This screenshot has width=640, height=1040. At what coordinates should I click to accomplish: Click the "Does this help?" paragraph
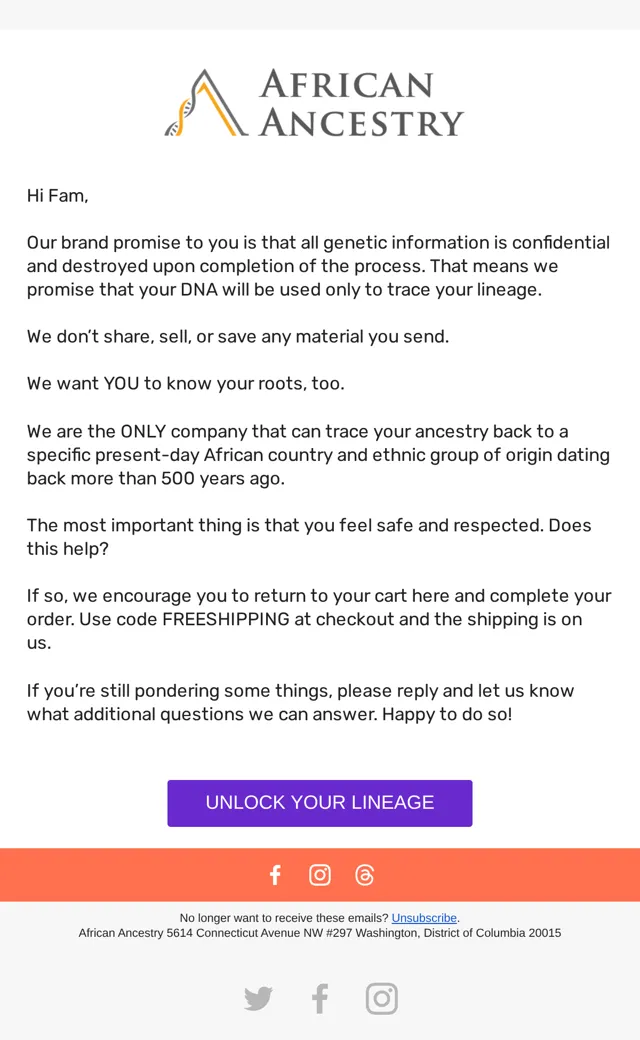click(x=309, y=537)
